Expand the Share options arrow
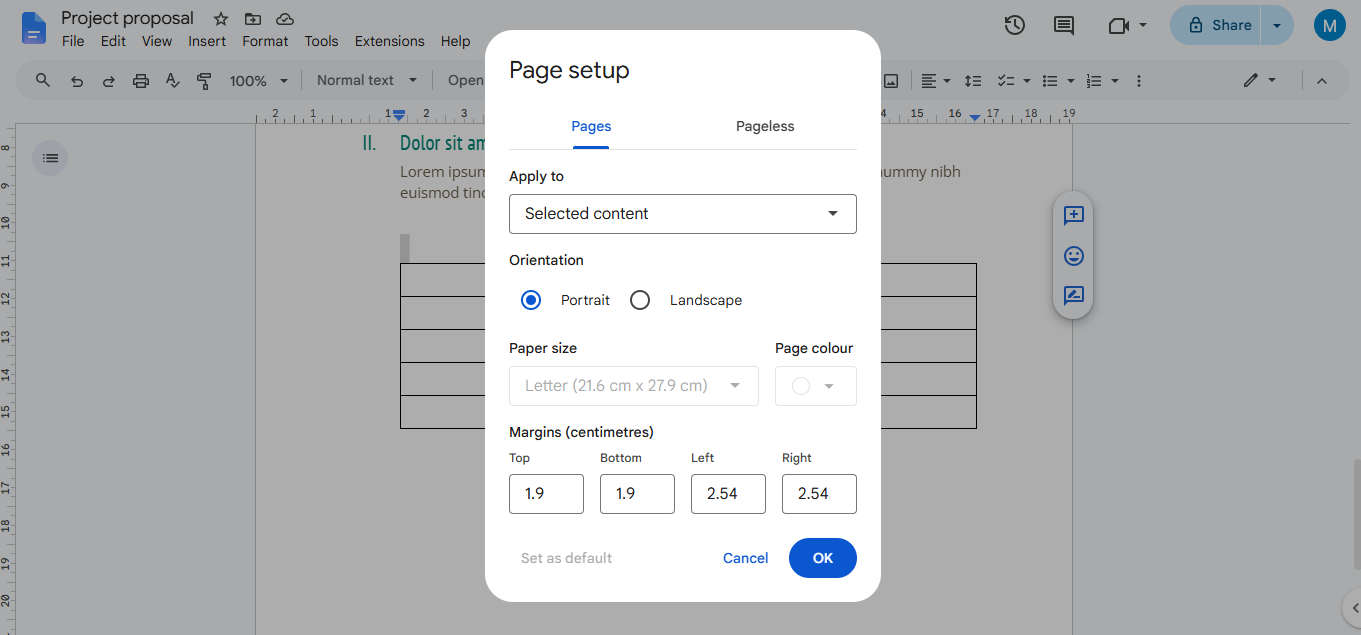Image resolution: width=1361 pixels, height=635 pixels. point(1277,26)
